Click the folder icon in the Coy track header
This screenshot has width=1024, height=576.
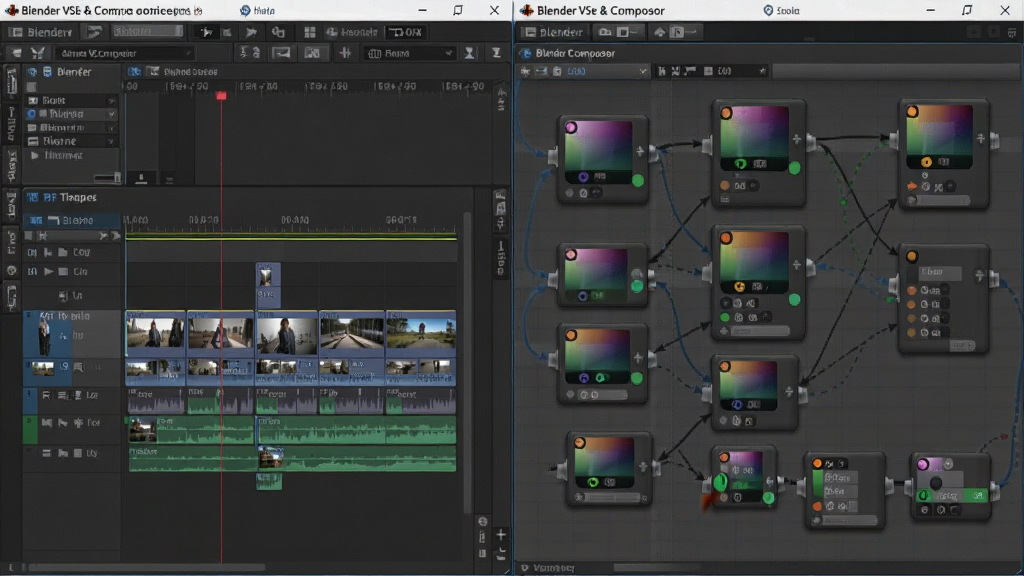pyautogui.click(x=63, y=252)
